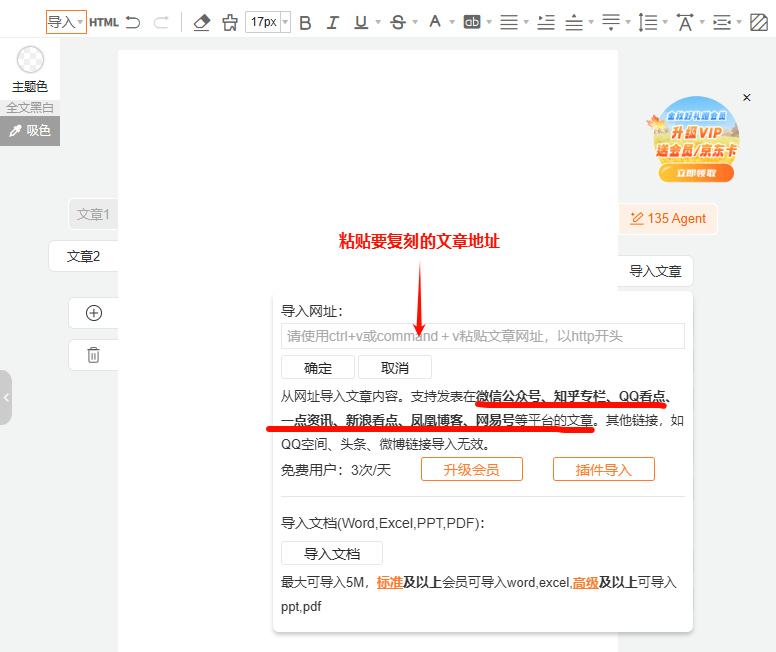Toggle italic text formatting
The width and height of the screenshot is (776, 652).
(333, 22)
